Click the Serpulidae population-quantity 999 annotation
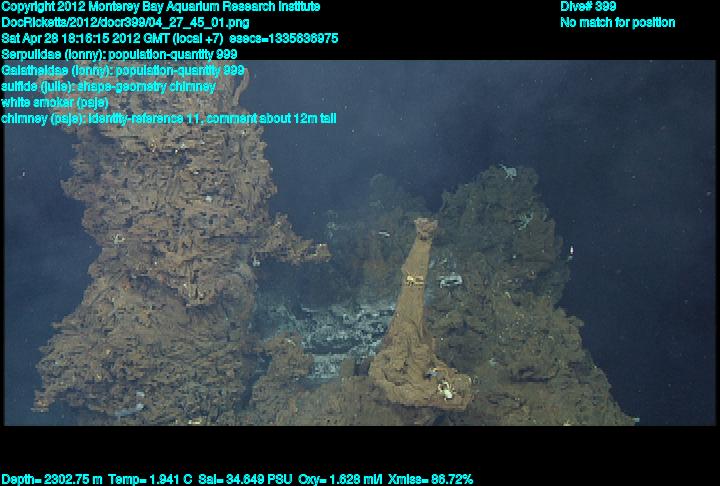The height and width of the screenshot is (486, 720). pyautogui.click(x=119, y=54)
